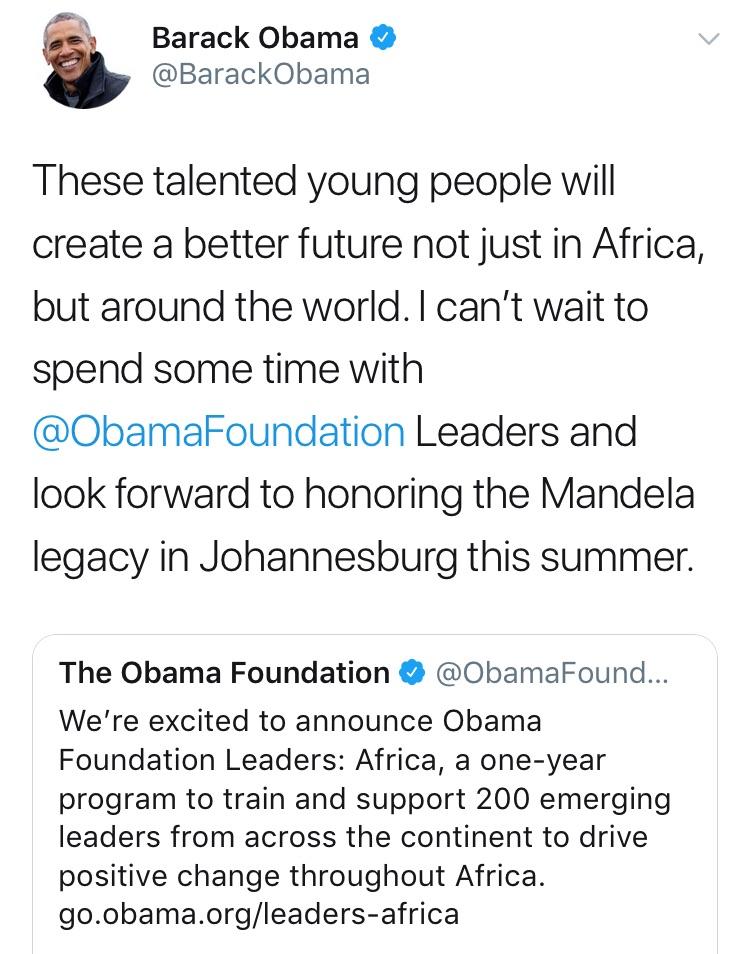This screenshot has width=750, height=954.
Task: Click the Barack Obama display name
Action: coord(255,38)
